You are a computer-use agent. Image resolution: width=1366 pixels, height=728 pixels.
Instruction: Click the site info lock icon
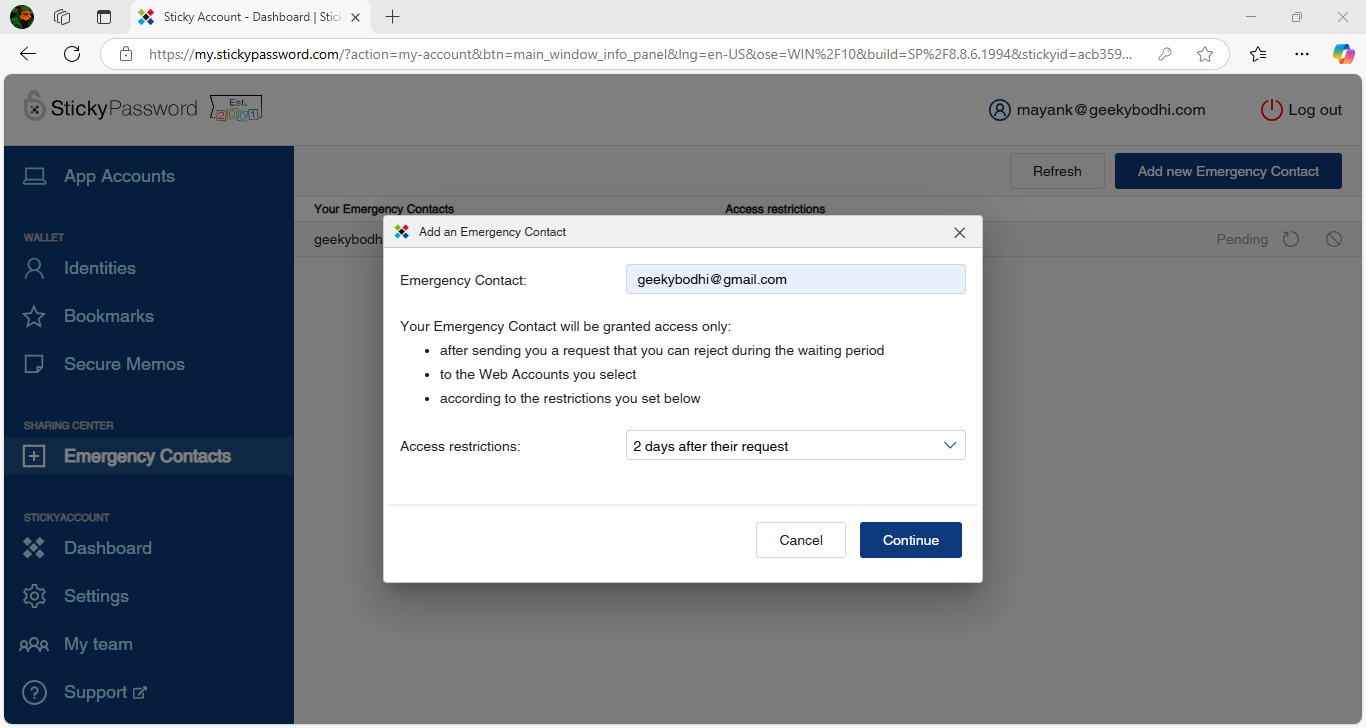(125, 54)
